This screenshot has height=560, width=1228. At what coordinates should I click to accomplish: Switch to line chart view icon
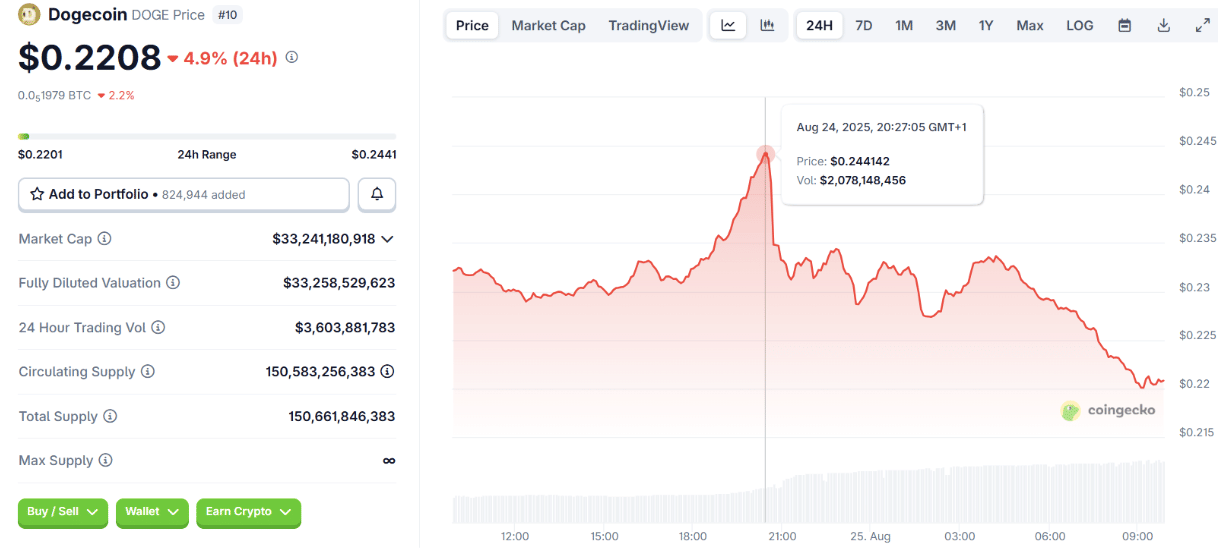pos(728,25)
